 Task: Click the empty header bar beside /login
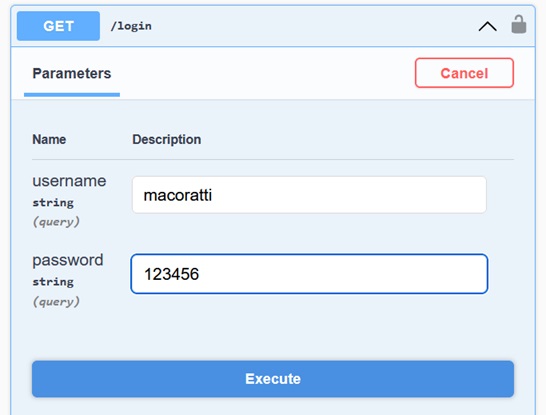pyautogui.click(x=313, y=26)
